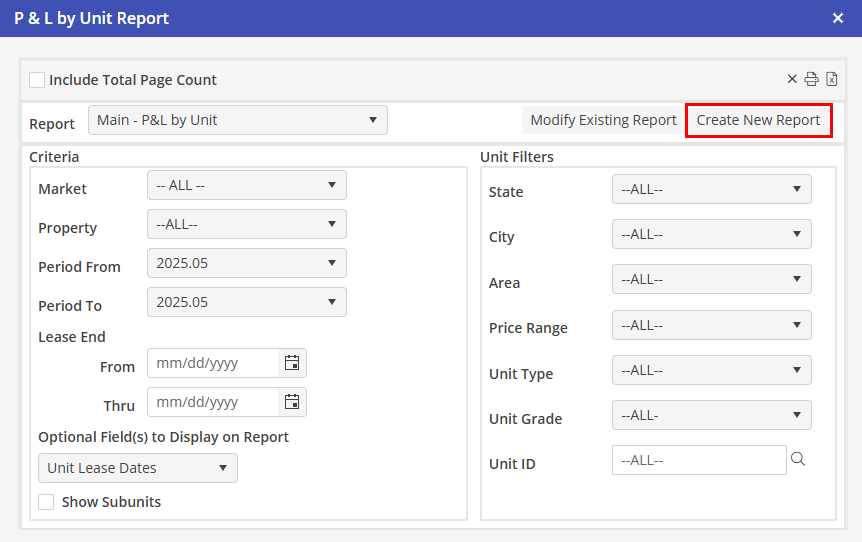
Task: Click the print report icon
Action: click(812, 80)
